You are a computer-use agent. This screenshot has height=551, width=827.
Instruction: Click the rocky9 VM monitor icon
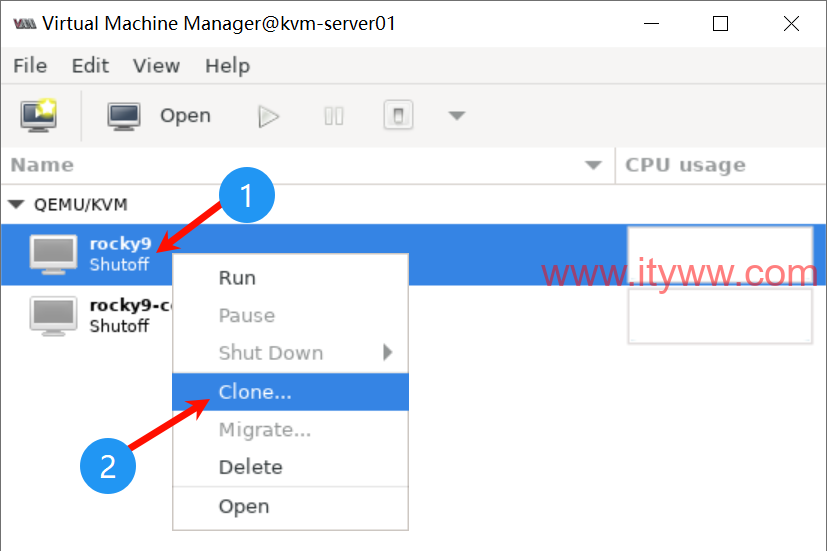point(53,255)
